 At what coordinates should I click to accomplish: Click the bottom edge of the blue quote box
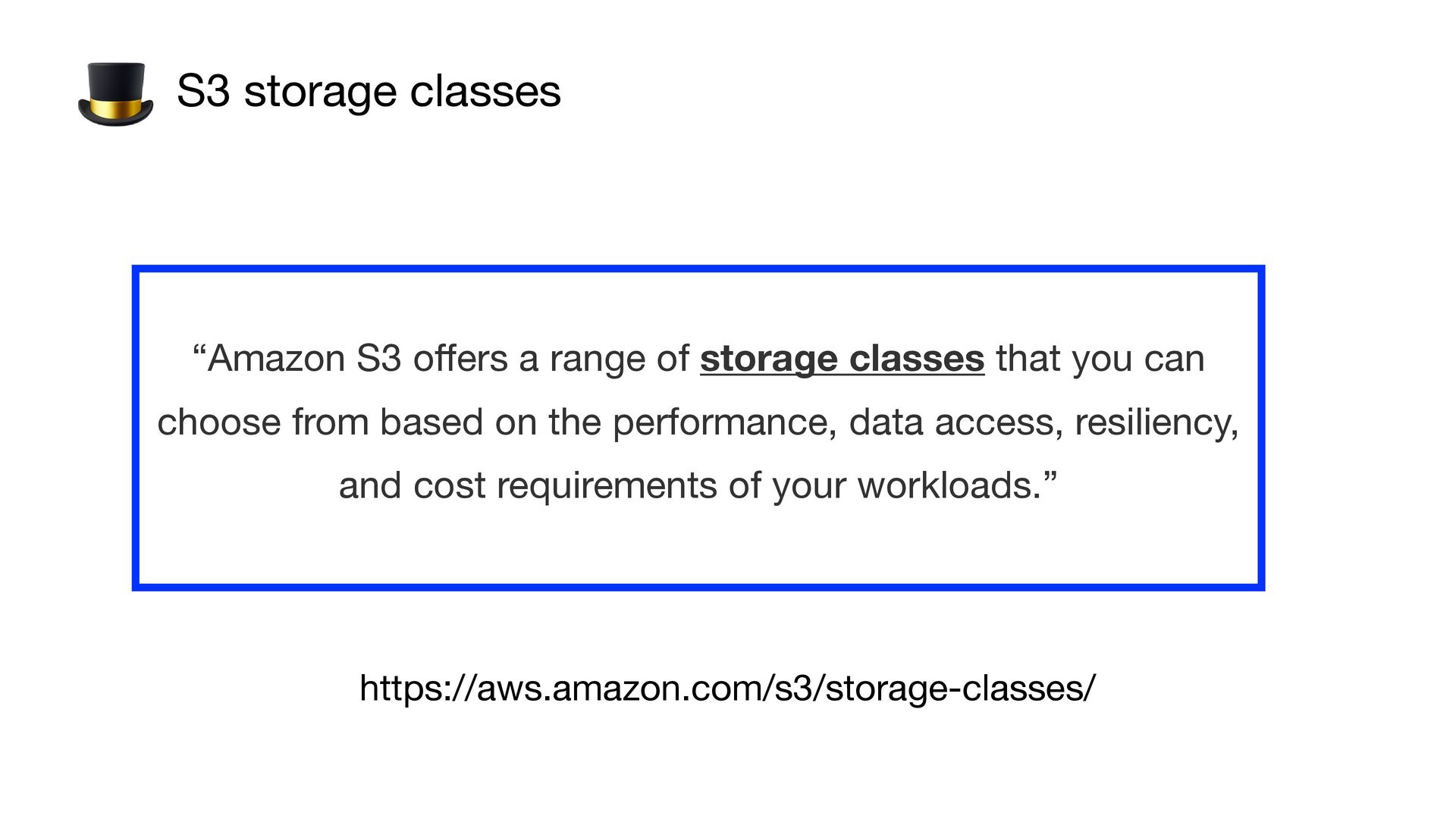(698, 587)
